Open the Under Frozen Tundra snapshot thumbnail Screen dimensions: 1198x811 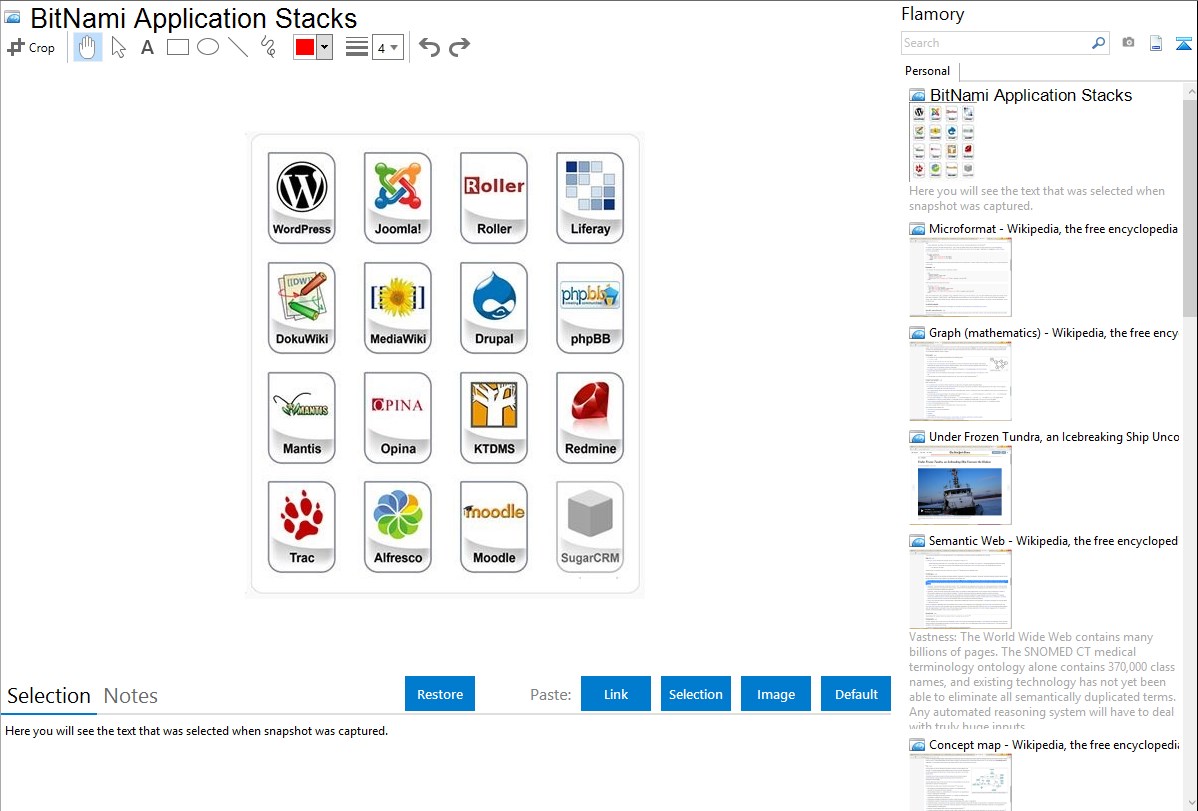[x=960, y=485]
